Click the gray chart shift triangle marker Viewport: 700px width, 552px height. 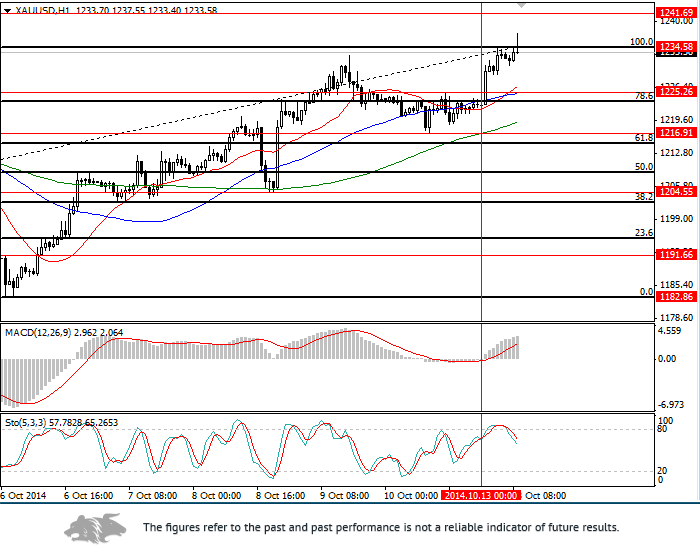521,5
